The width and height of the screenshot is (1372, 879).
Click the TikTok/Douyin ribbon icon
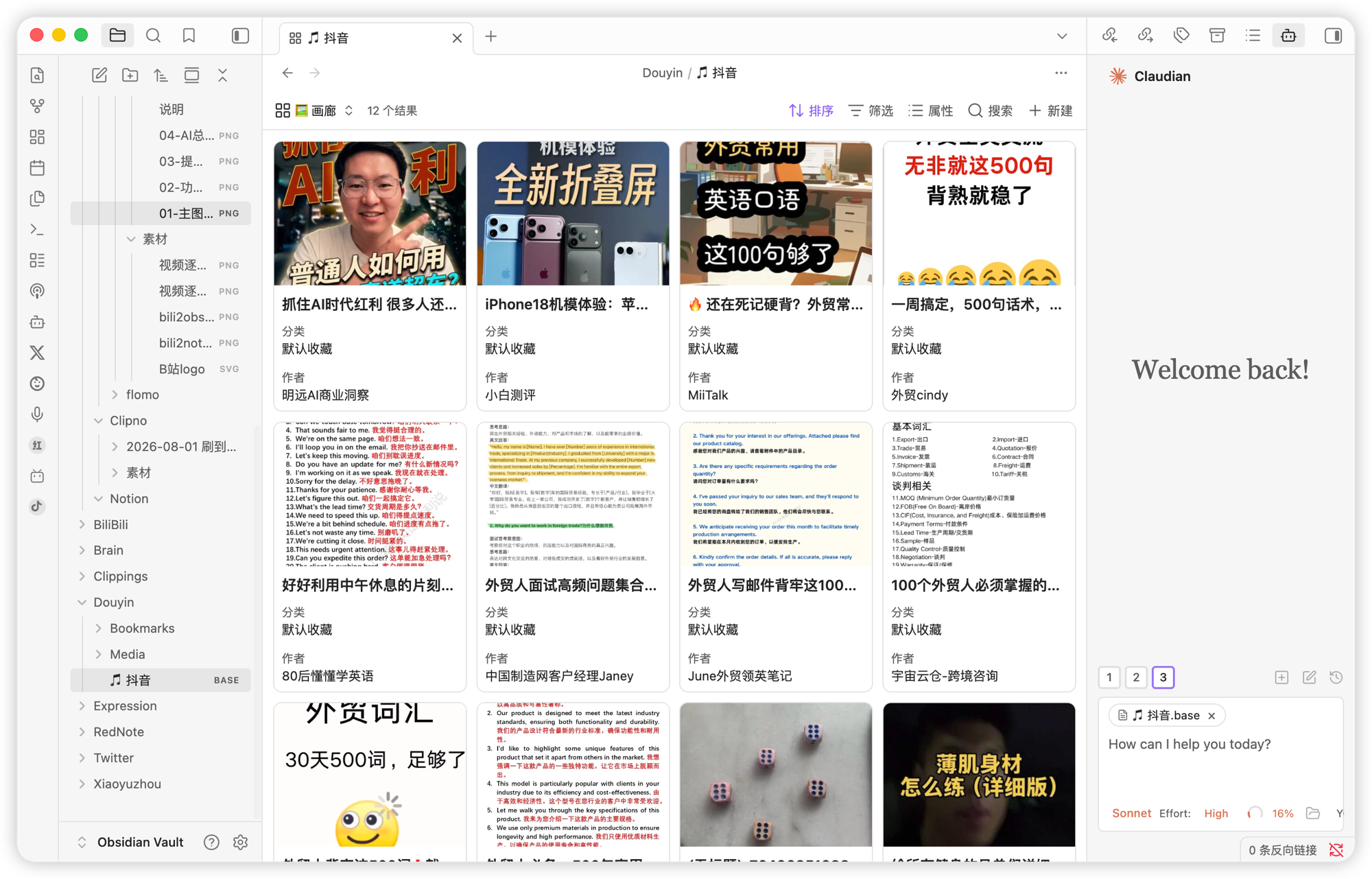38,506
